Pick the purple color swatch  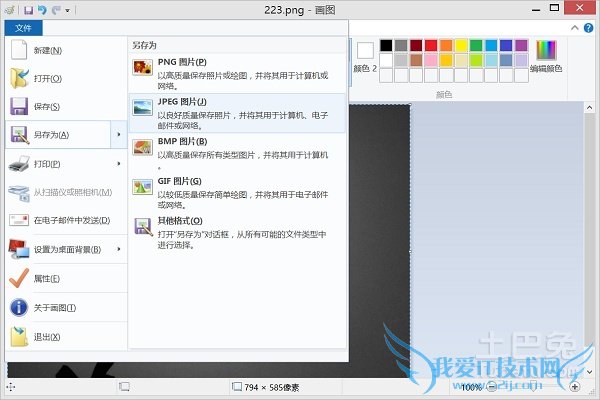point(521,45)
